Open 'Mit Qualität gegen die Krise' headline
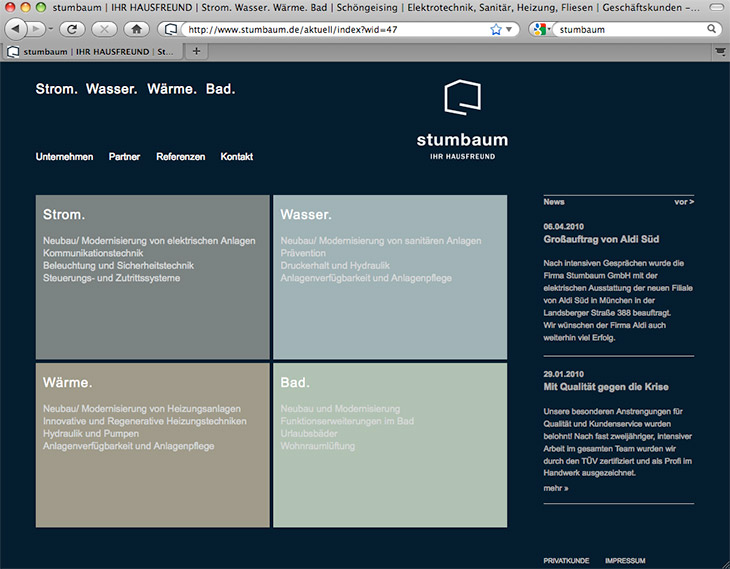Screen dimensions: 730x569 click(606, 387)
